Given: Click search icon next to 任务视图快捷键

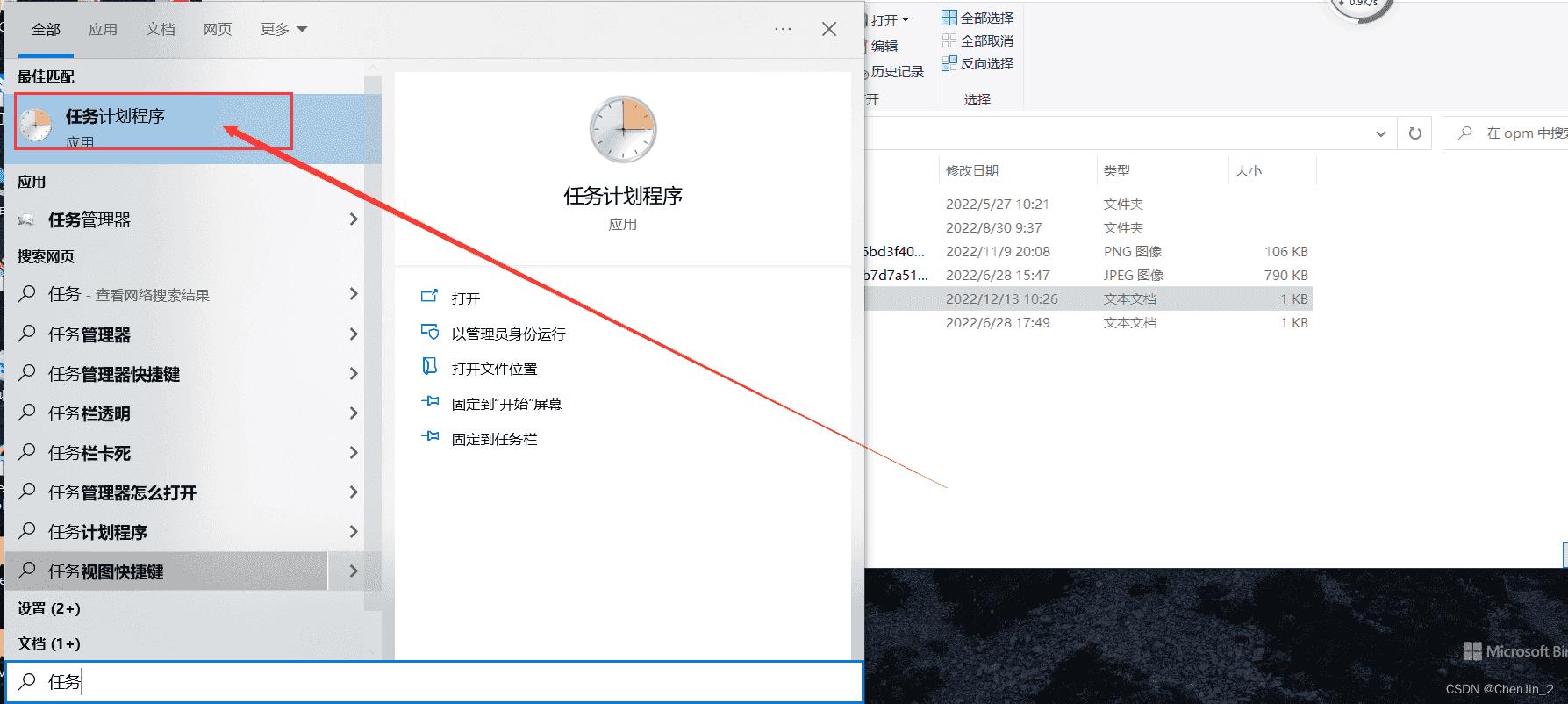Looking at the screenshot, I should 27,571.
